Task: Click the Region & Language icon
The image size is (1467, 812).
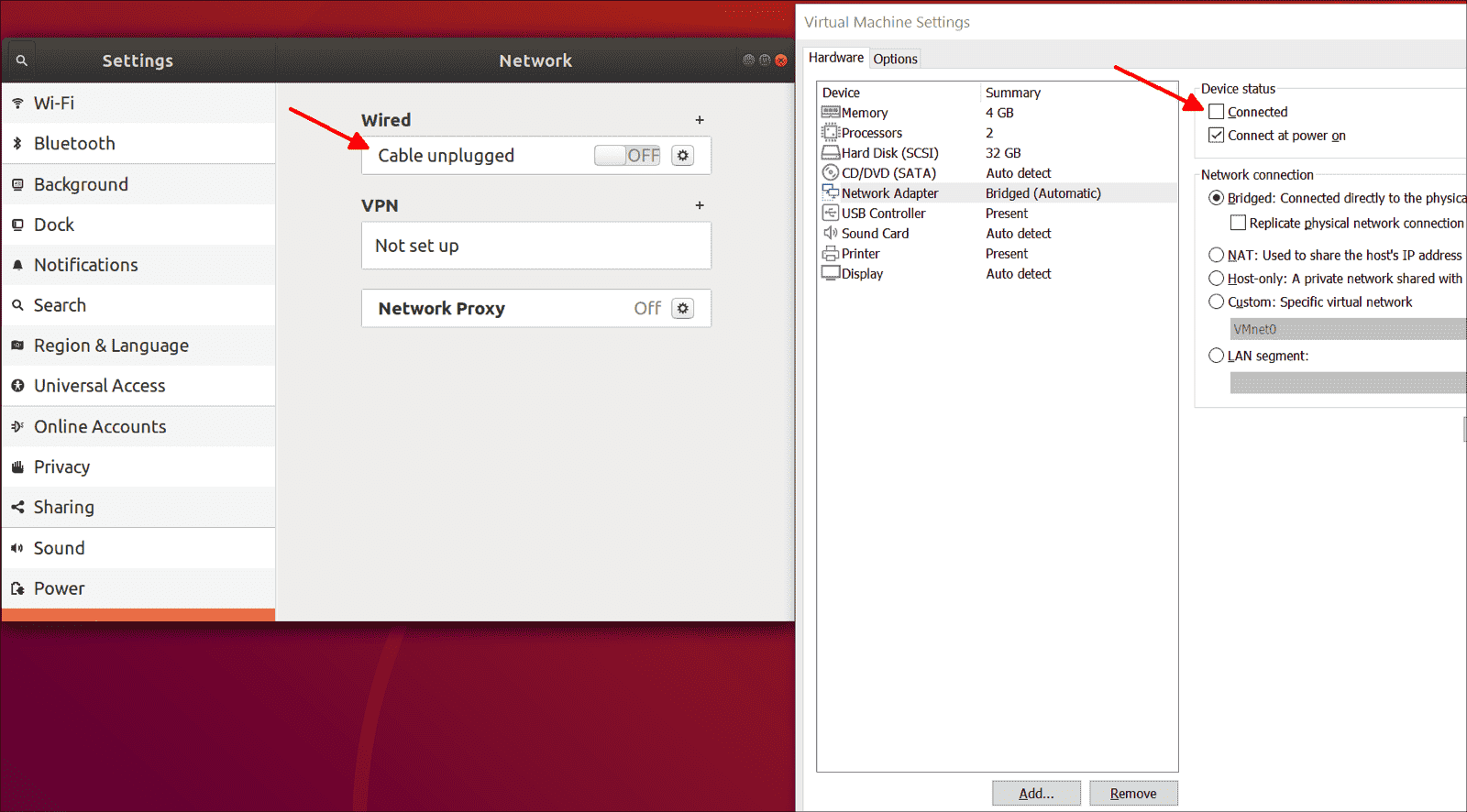Action: tap(17, 346)
